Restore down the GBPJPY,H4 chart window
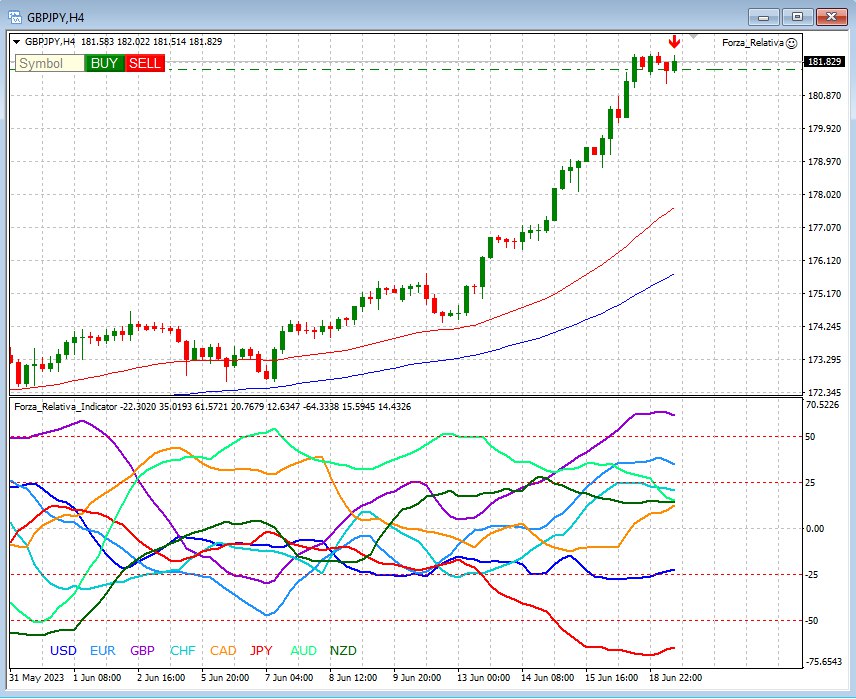The width and height of the screenshot is (856, 699). [798, 17]
